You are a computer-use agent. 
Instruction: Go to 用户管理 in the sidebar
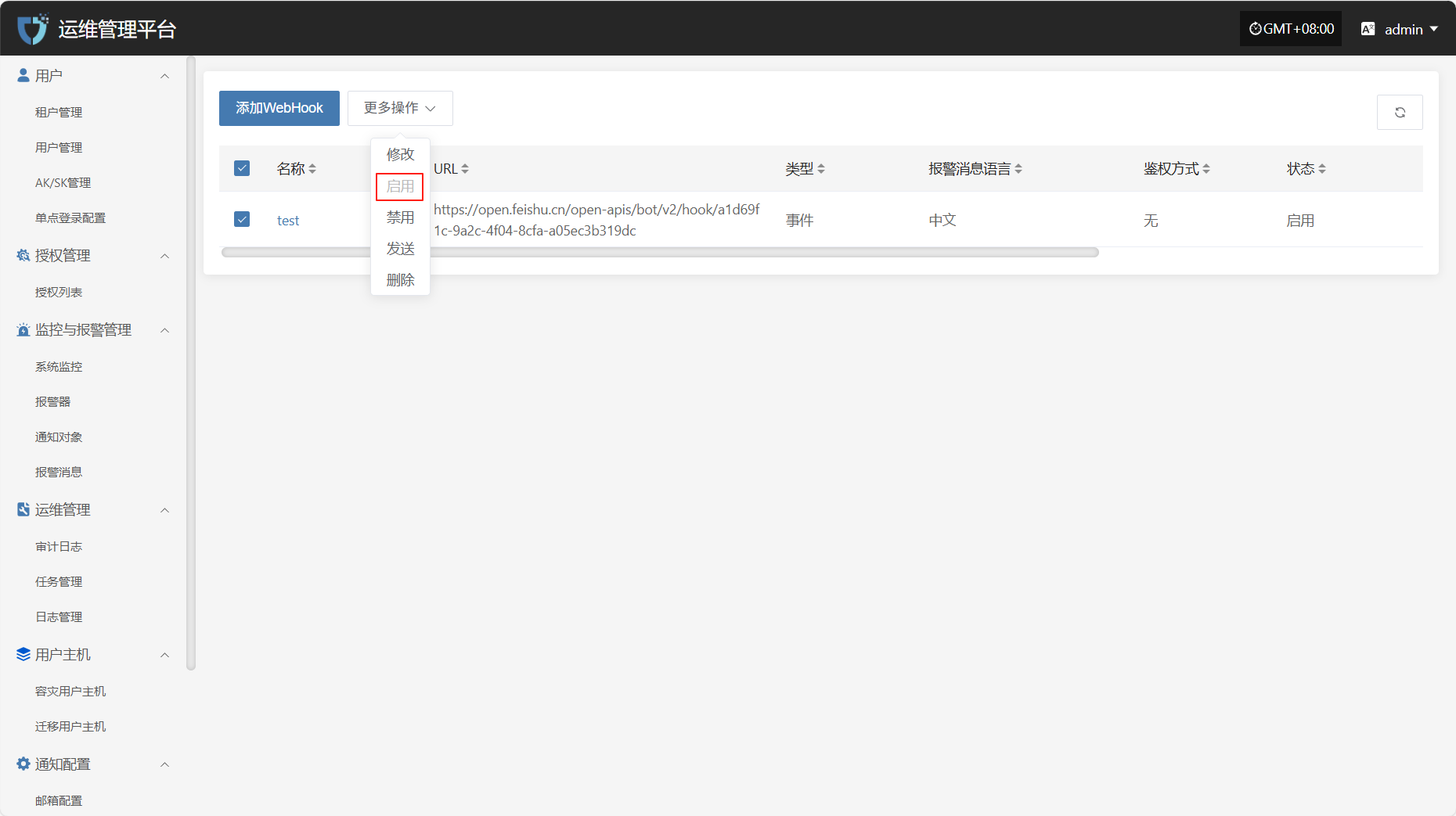59,147
